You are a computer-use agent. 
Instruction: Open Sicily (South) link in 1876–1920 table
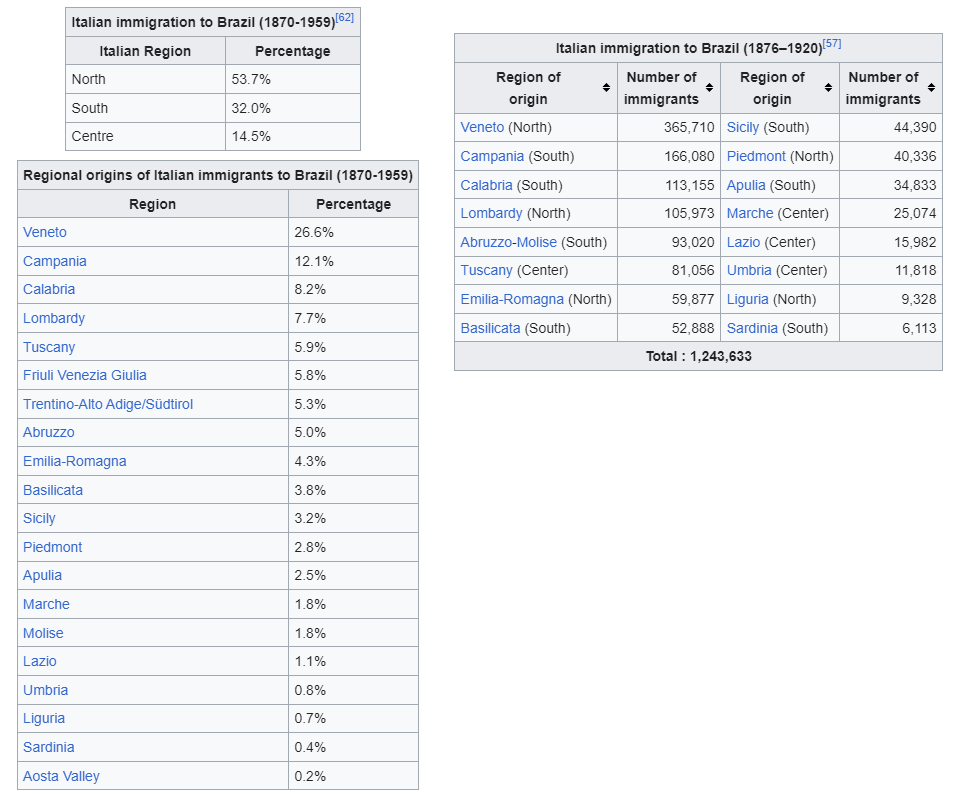pos(742,127)
